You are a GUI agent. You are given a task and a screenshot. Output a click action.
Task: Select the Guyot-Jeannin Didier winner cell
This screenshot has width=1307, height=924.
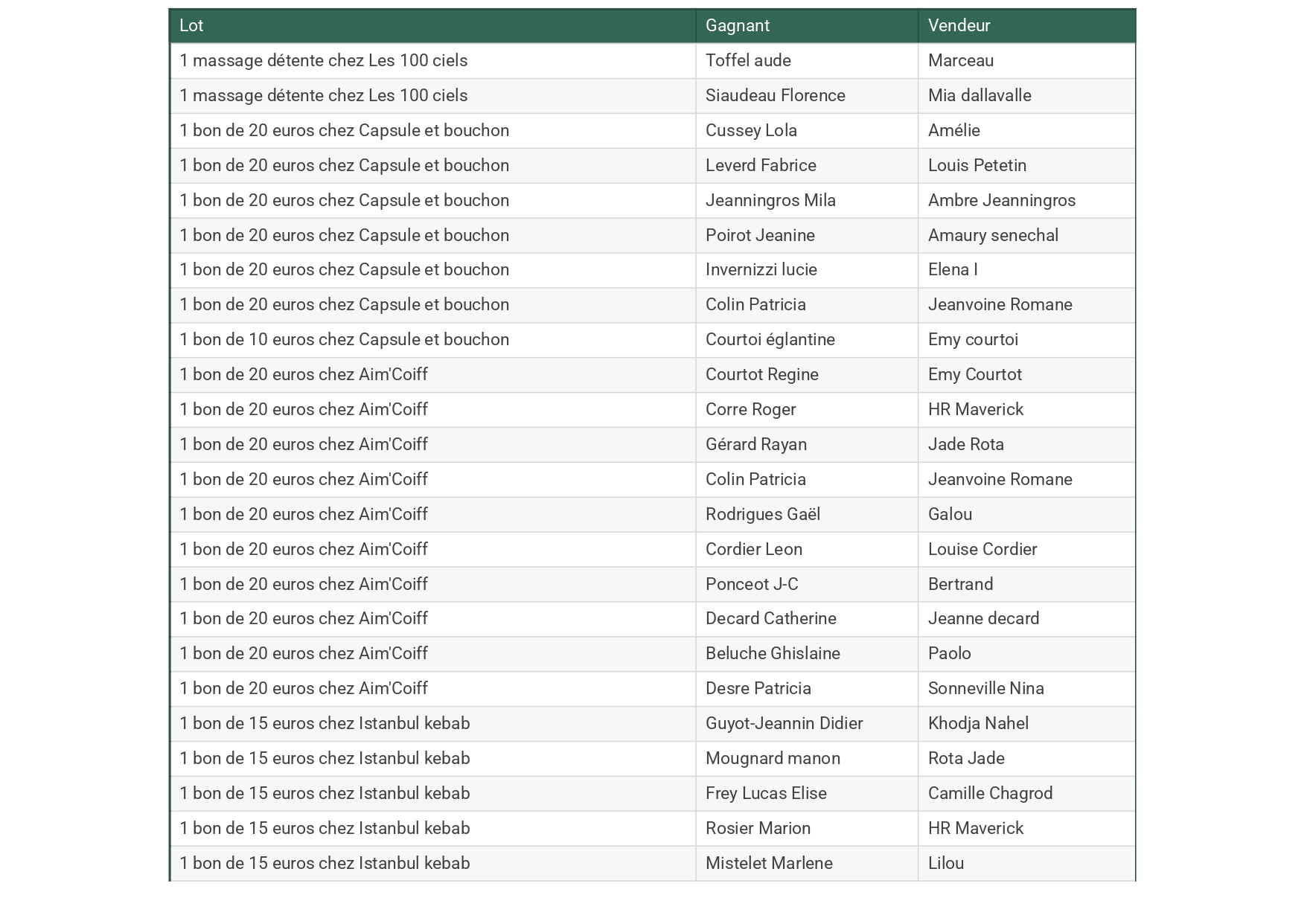pos(784,723)
